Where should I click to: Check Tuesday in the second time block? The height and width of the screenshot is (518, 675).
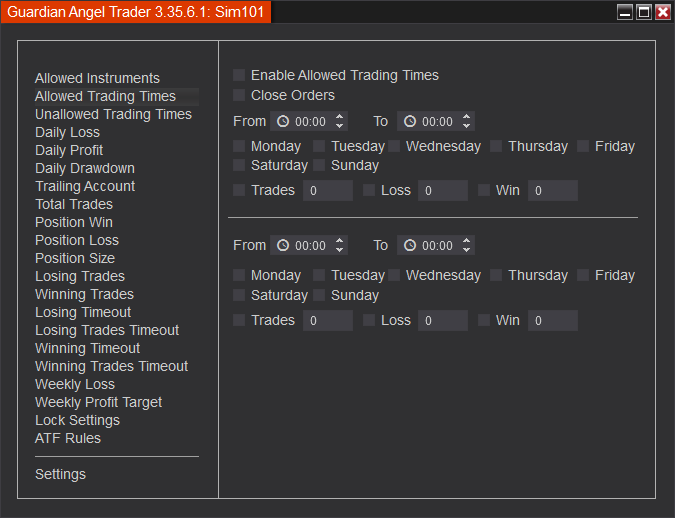(319, 275)
